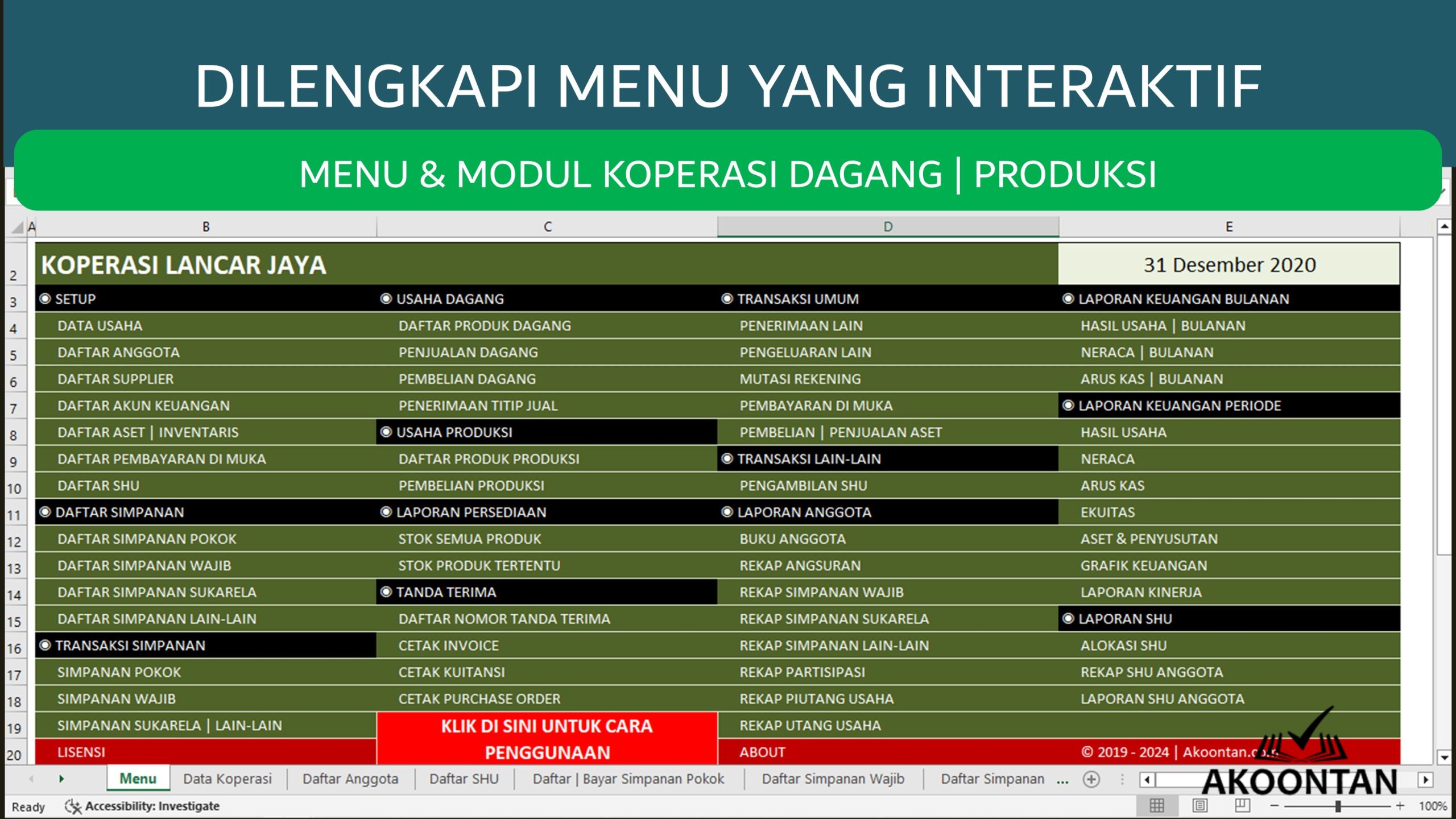Zoom in using the plus icon
The width and height of the screenshot is (1456, 819).
click(x=1400, y=807)
